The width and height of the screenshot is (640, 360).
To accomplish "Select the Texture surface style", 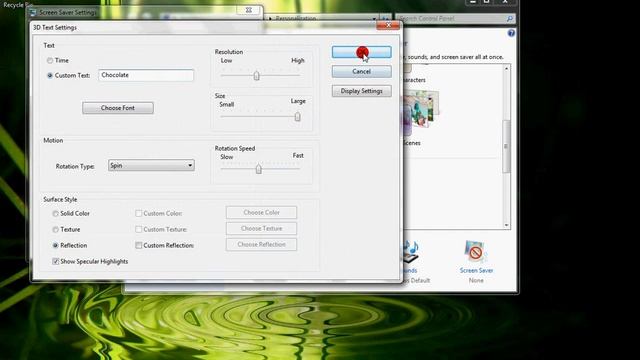I will point(56,229).
